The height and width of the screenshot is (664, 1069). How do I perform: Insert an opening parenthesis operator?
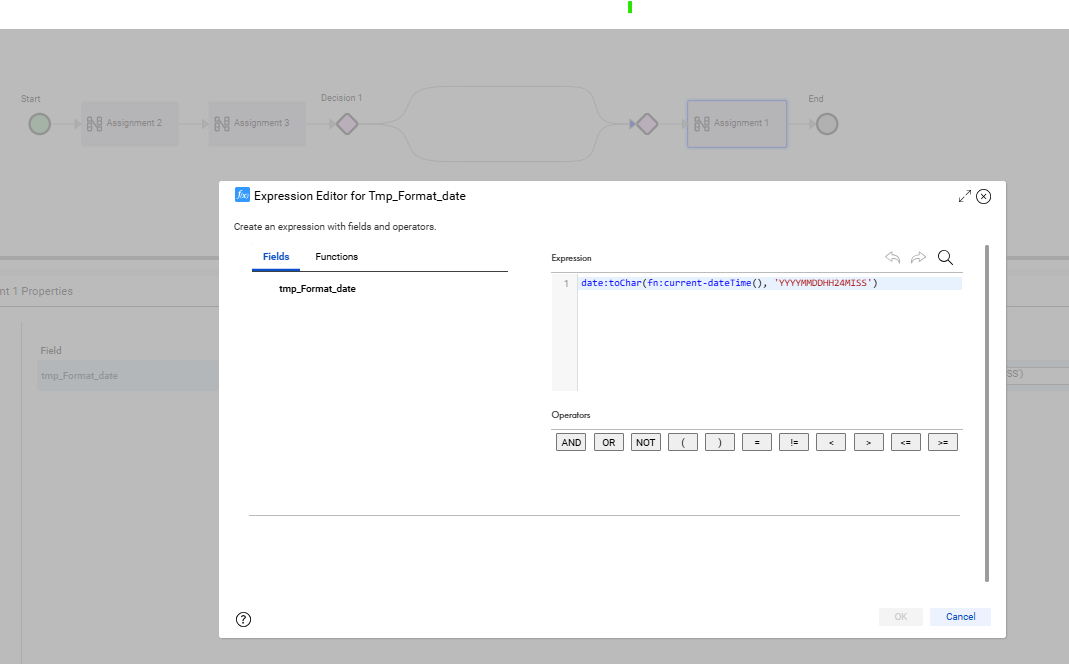683,442
